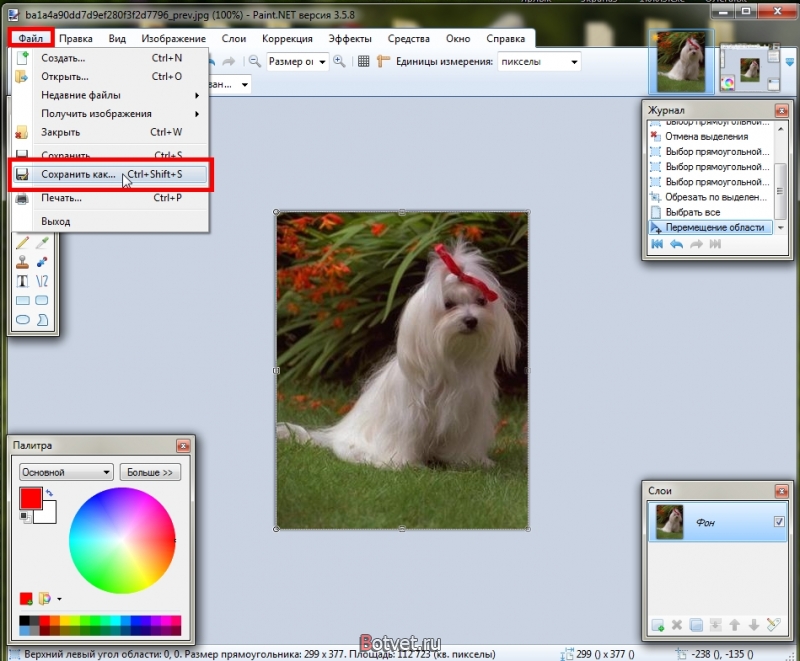The height and width of the screenshot is (661, 800).
Task: Toggle visibility checkbox of Фон layer
Action: (779, 521)
